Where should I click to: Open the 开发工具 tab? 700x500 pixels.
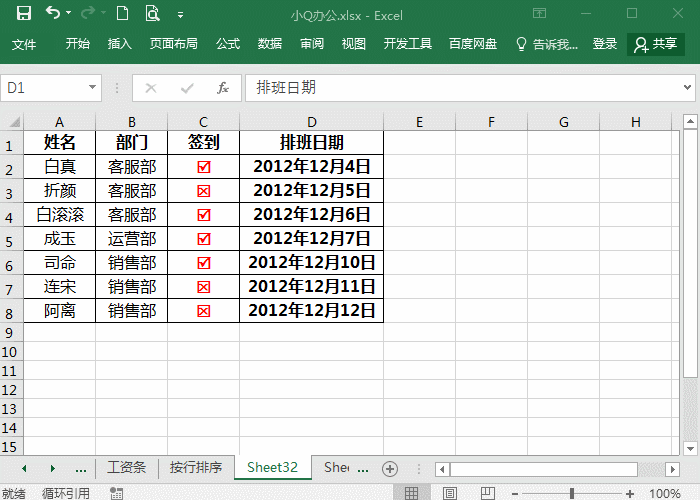point(408,44)
